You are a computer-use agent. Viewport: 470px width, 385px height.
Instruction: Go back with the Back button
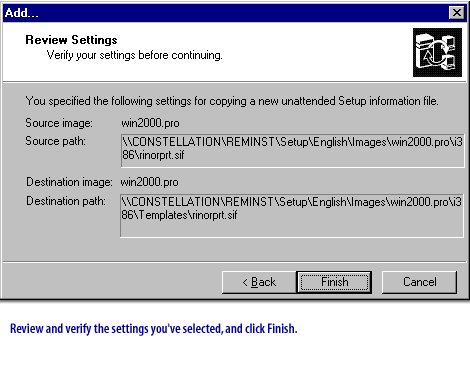(259, 282)
